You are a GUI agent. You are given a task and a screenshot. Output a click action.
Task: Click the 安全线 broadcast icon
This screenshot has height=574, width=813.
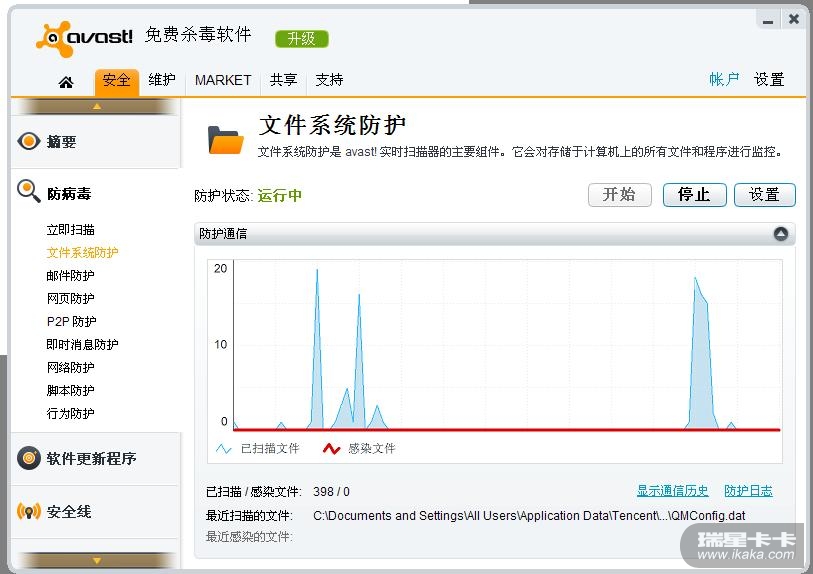pos(29,512)
